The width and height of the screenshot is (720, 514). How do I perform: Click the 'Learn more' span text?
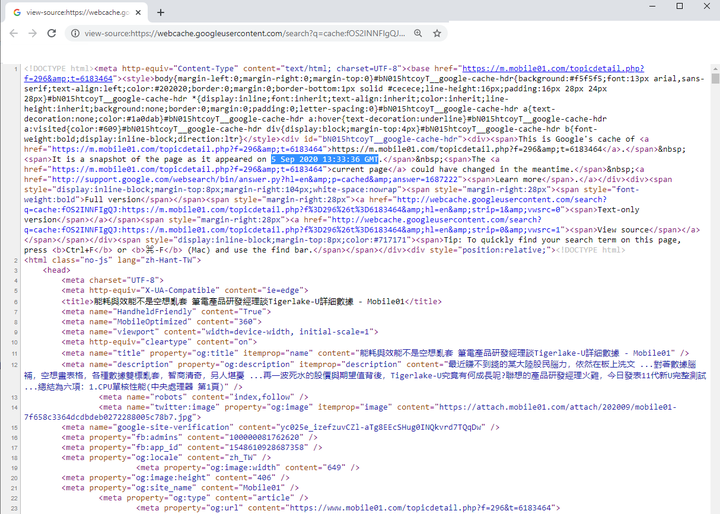516,180
